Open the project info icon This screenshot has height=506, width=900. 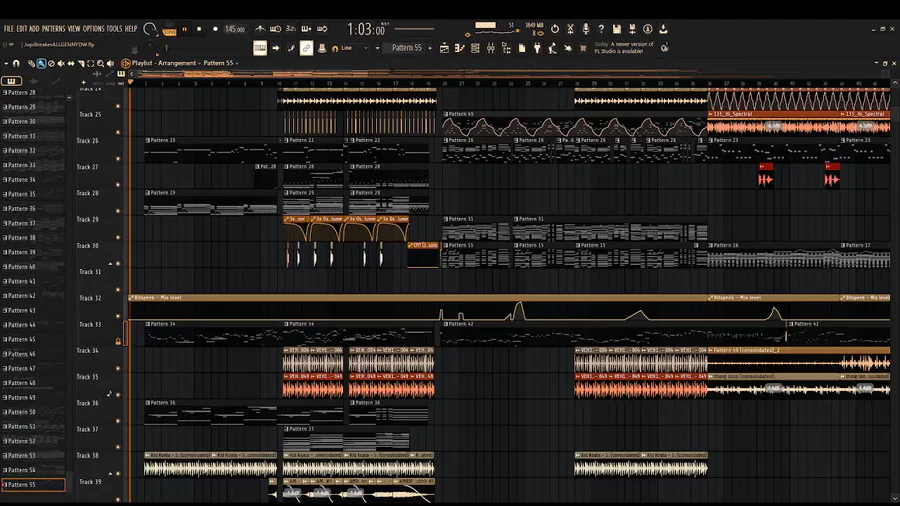647,29
